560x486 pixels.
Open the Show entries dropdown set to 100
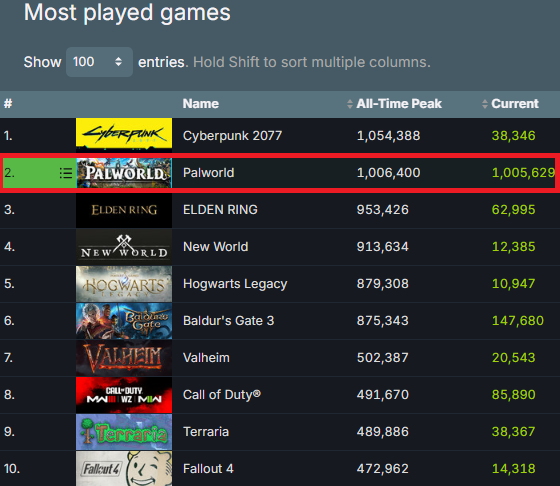[x=99, y=62]
